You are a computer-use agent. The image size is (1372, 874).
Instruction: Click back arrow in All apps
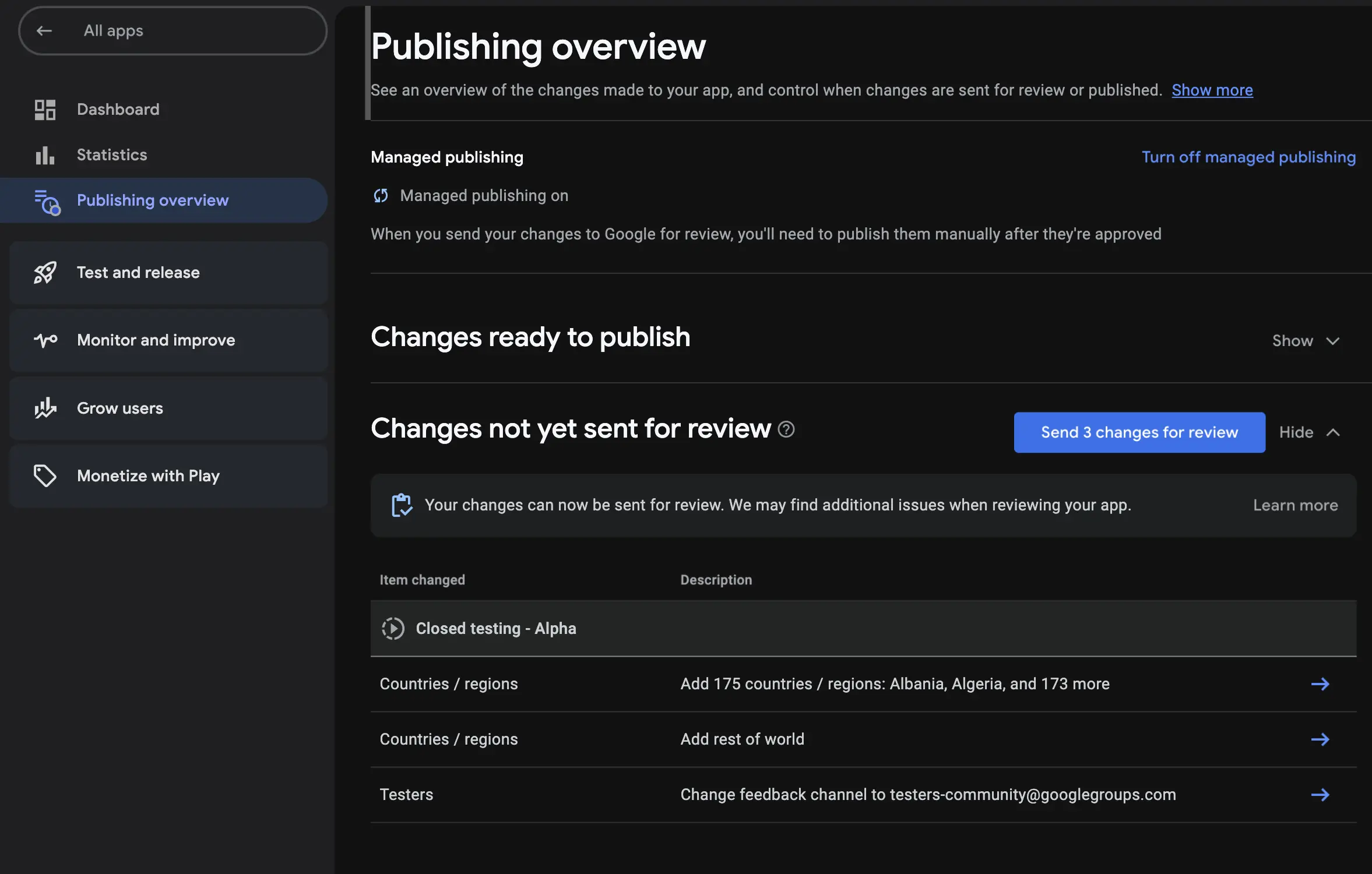click(44, 31)
